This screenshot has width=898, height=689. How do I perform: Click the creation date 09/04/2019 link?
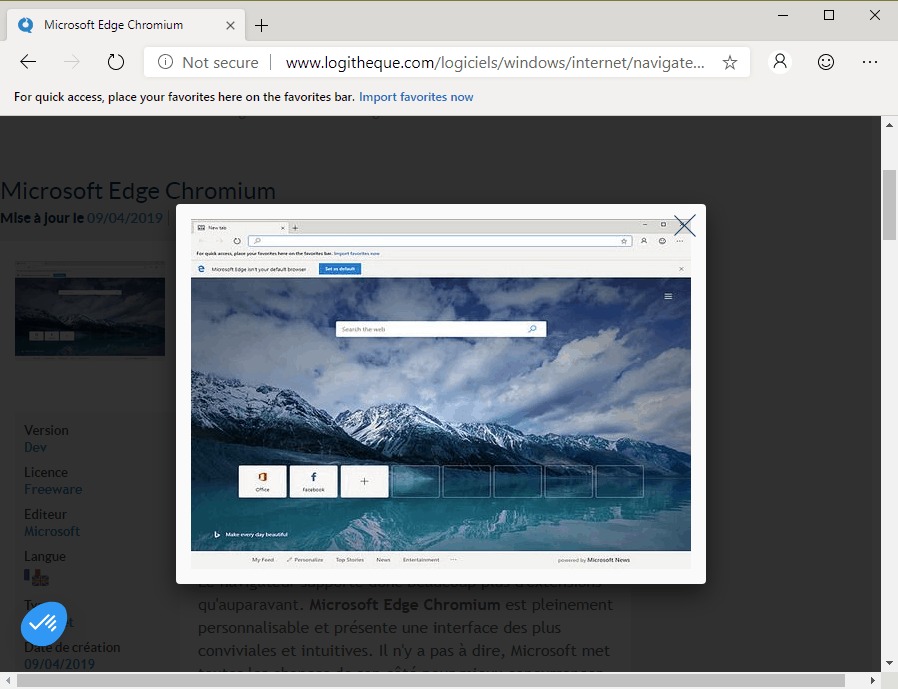(60, 664)
